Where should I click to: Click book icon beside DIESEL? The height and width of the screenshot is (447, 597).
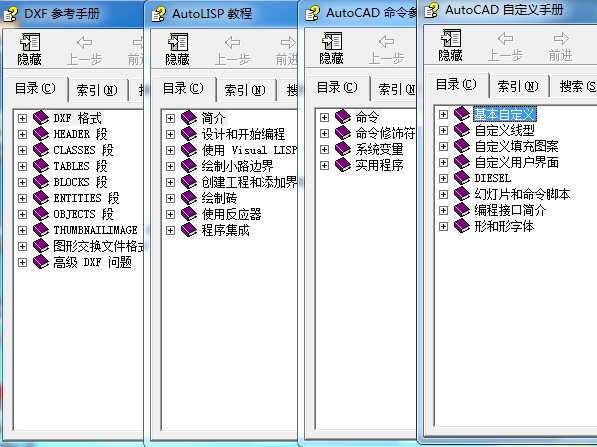(462, 177)
